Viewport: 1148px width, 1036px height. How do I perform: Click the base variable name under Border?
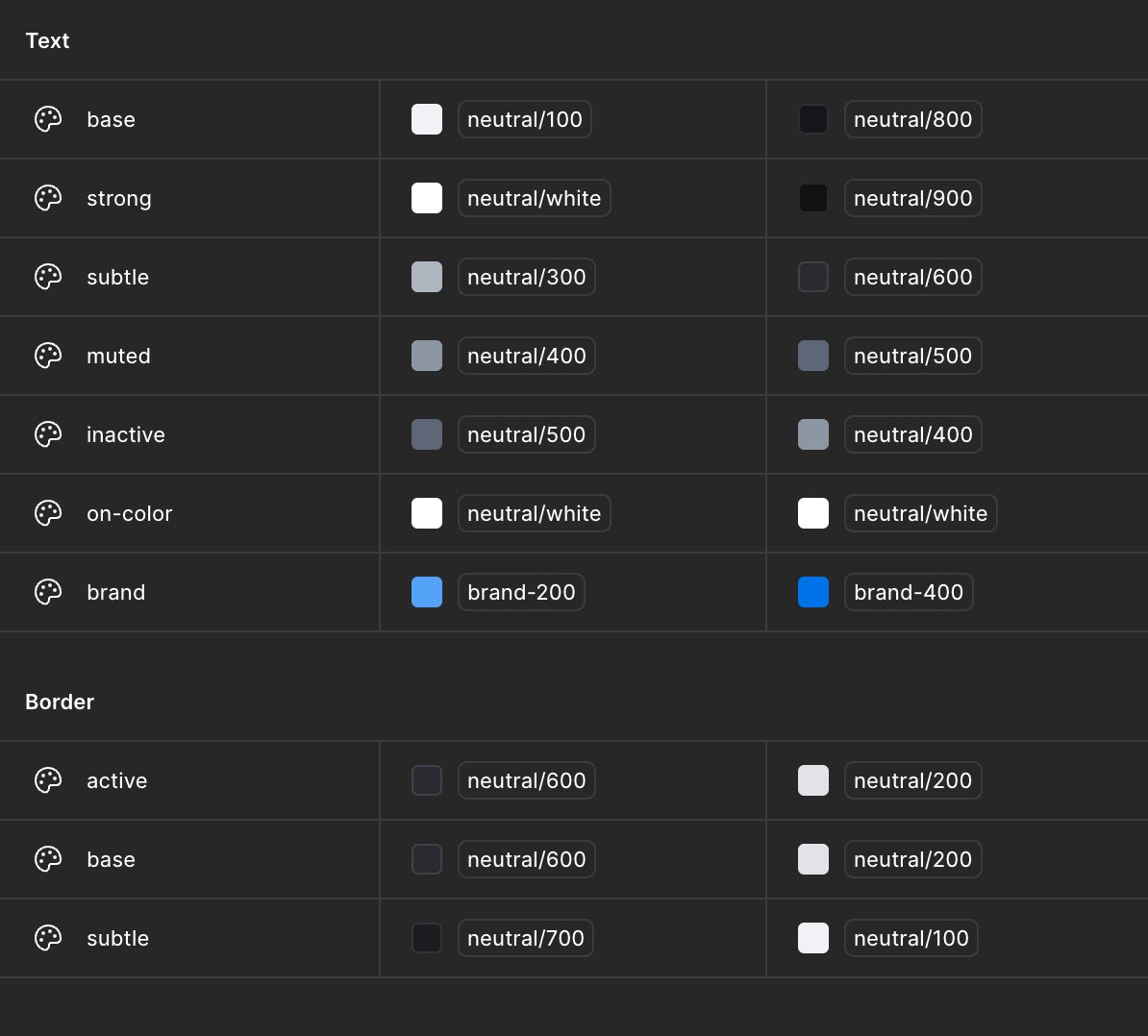[x=112, y=859]
